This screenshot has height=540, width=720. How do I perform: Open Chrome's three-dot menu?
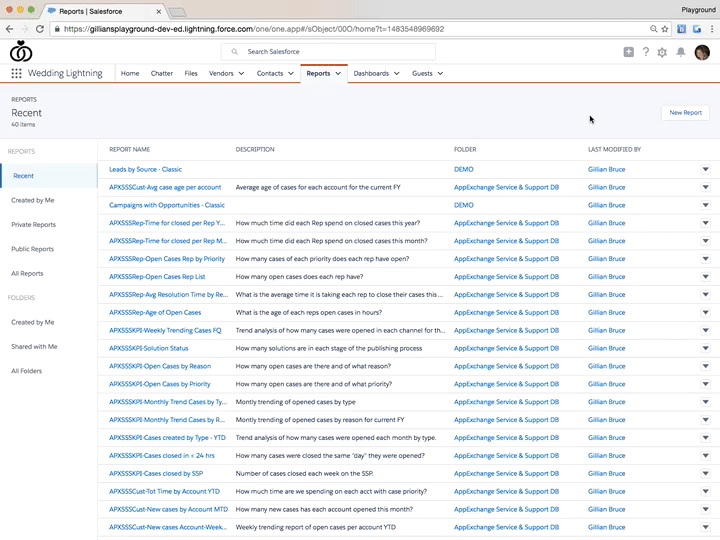point(712,29)
